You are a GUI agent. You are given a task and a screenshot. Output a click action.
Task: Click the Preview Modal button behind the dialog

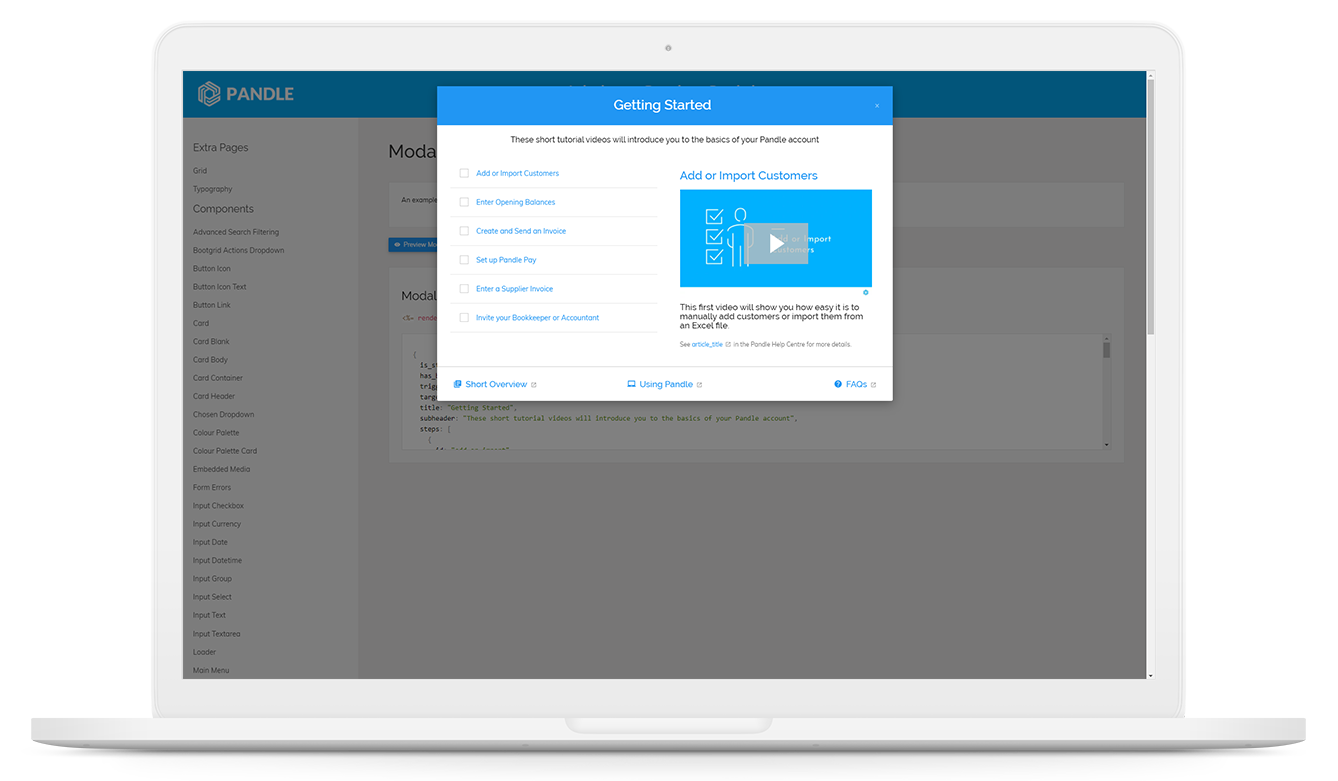click(413, 244)
